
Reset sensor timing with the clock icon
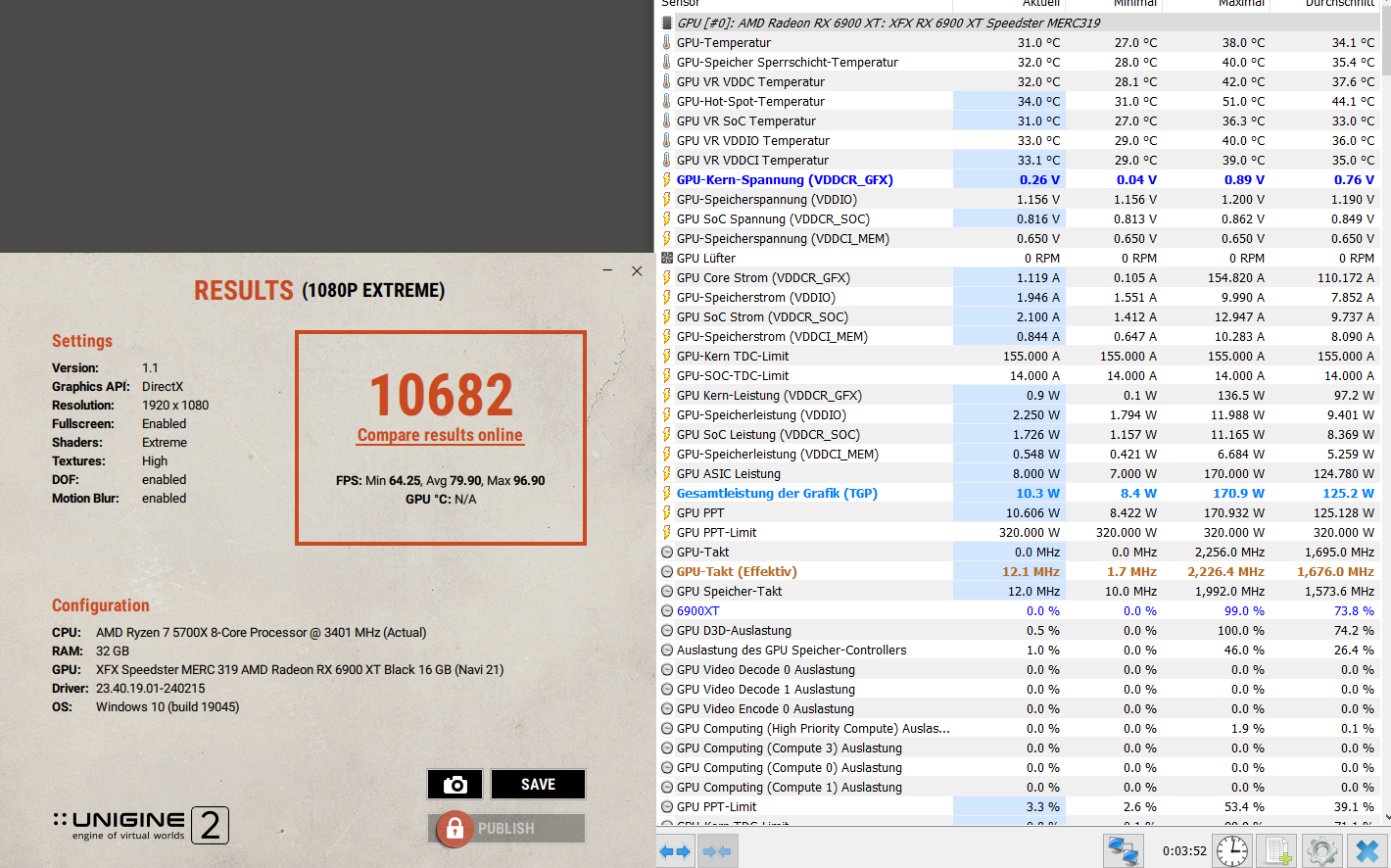click(1232, 850)
